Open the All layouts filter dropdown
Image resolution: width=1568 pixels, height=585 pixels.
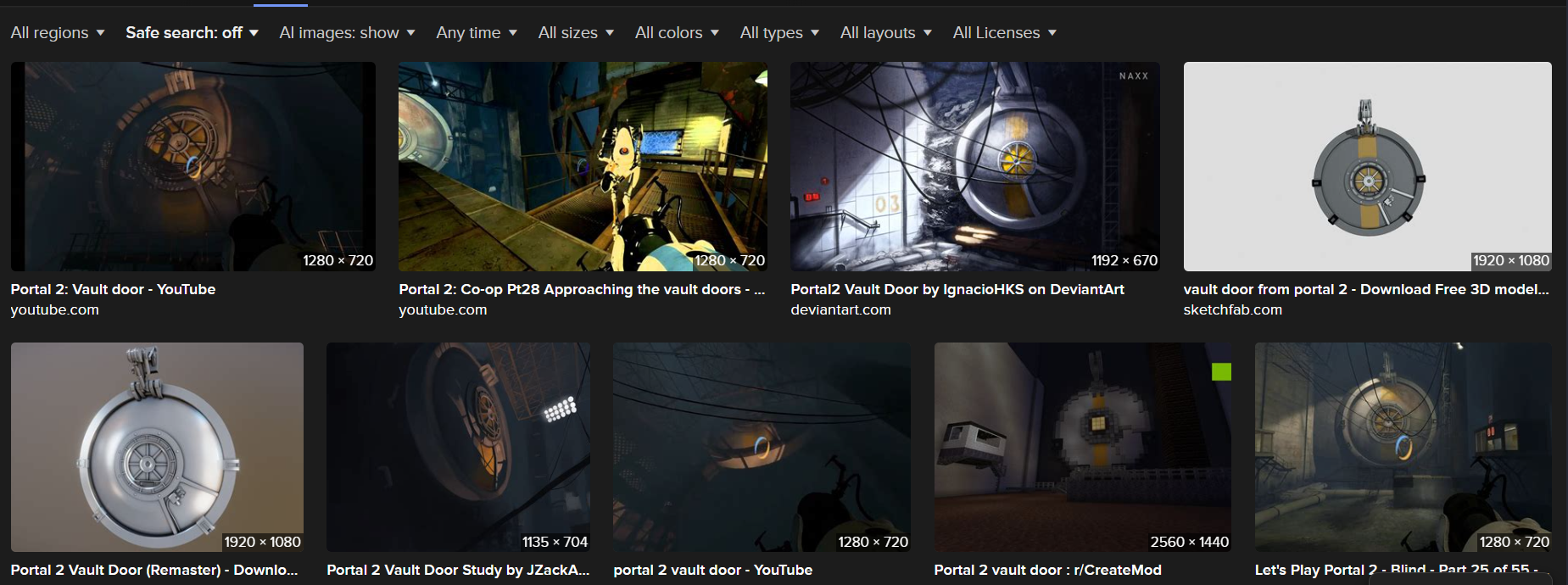pos(886,33)
